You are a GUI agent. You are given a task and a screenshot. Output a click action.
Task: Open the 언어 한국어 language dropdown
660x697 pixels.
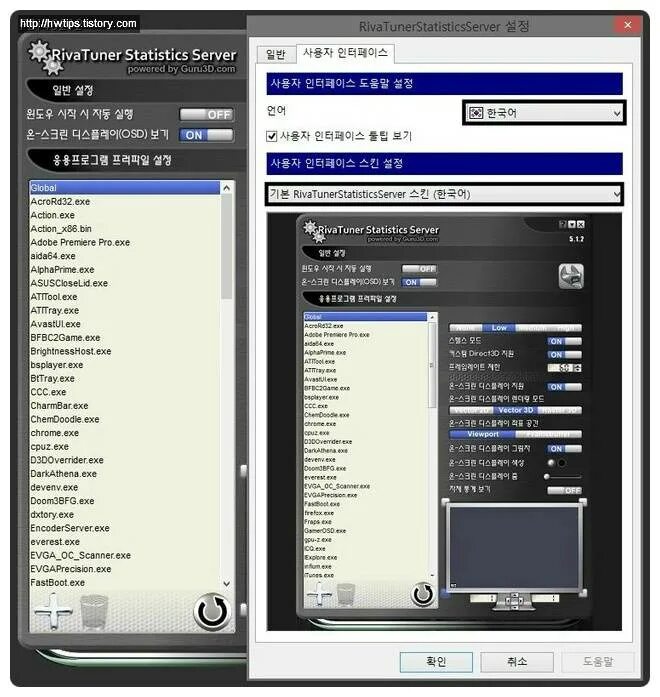click(544, 113)
